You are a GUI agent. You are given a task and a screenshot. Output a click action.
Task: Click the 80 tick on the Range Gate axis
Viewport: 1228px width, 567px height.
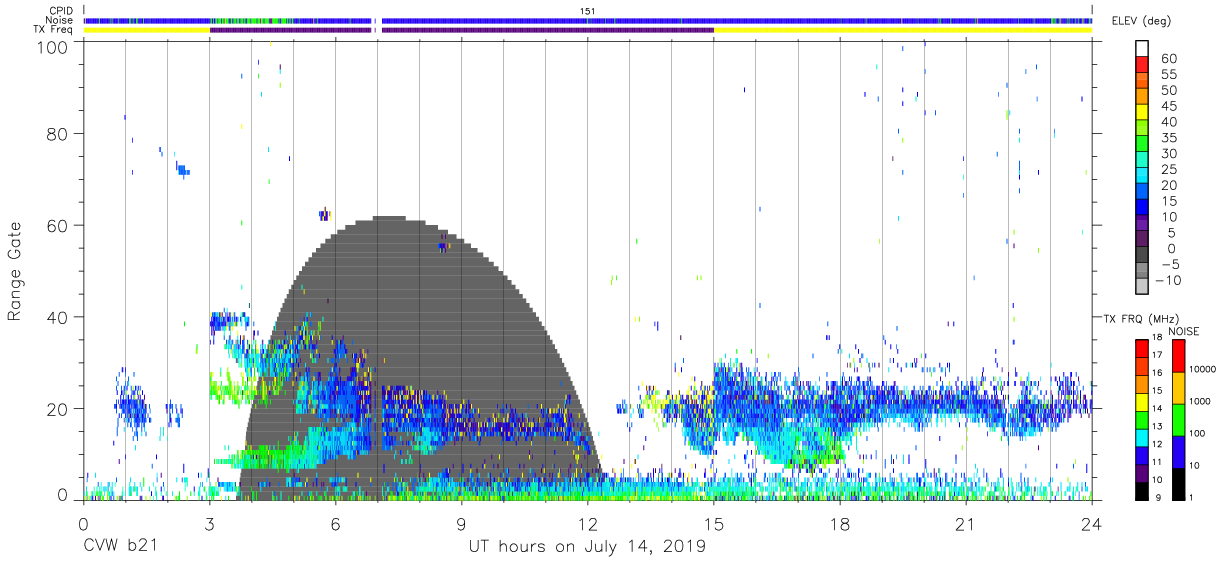click(57, 133)
